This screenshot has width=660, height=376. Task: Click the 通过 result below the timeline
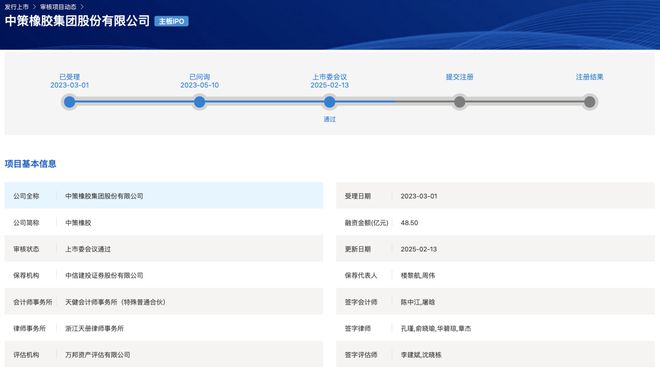[330, 119]
